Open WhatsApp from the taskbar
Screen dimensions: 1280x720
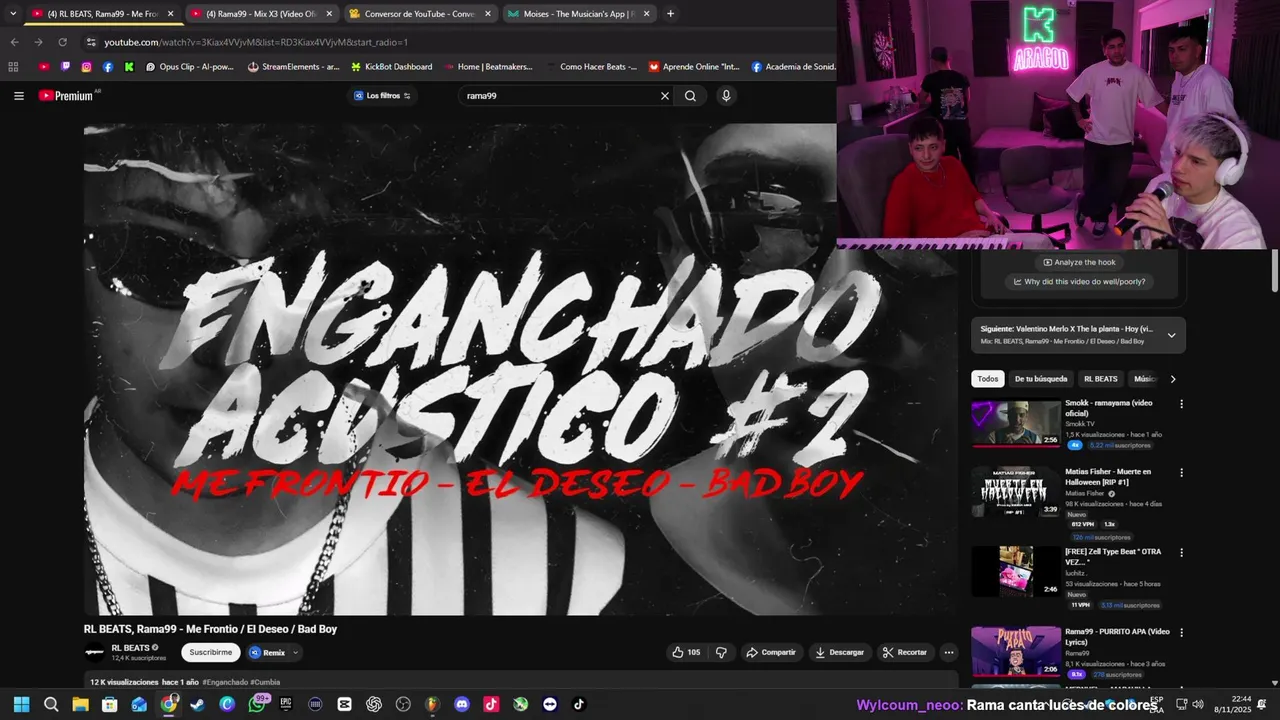(x=257, y=704)
